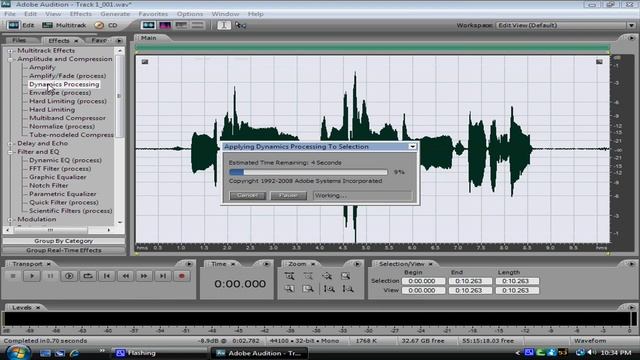Select Amplify effect
Viewport: 640px width, 360px height.
(42, 67)
